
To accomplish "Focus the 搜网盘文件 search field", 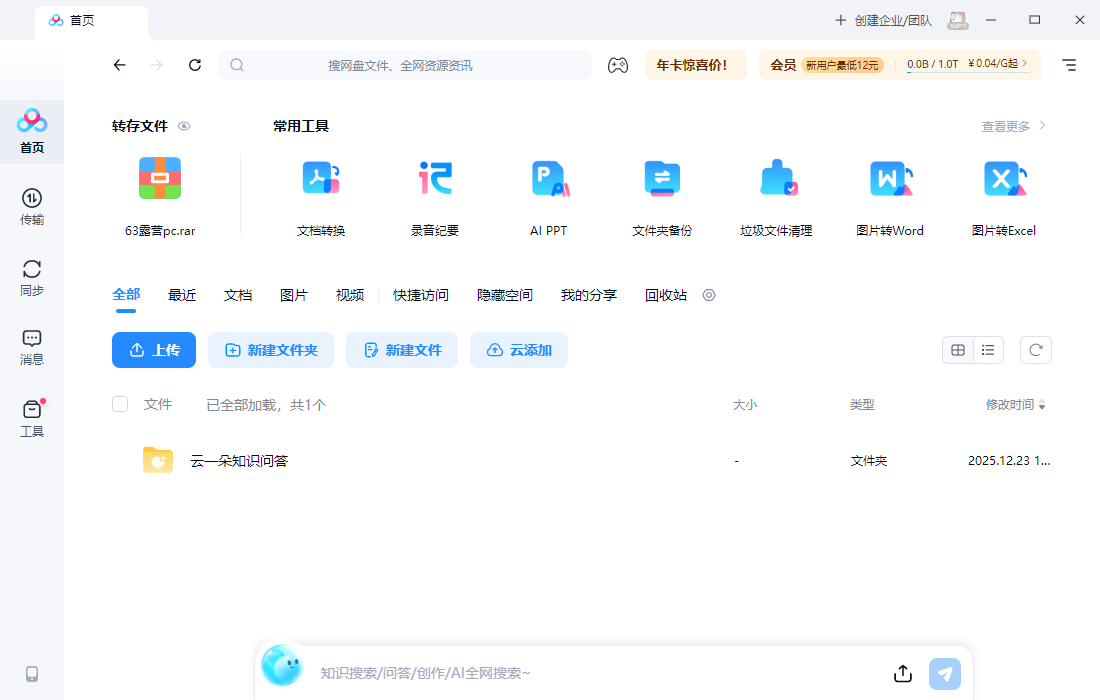I will [405, 65].
